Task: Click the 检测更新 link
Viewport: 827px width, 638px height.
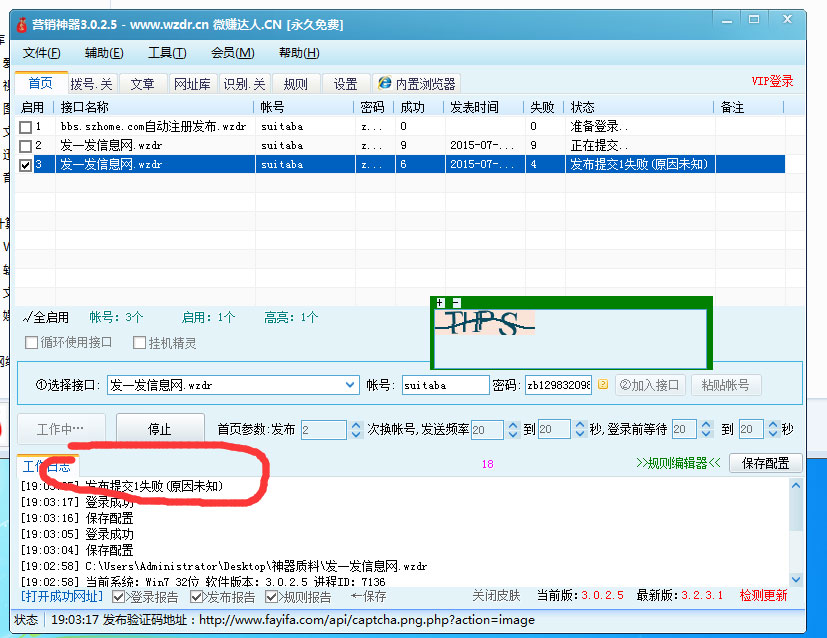Action: click(763, 596)
